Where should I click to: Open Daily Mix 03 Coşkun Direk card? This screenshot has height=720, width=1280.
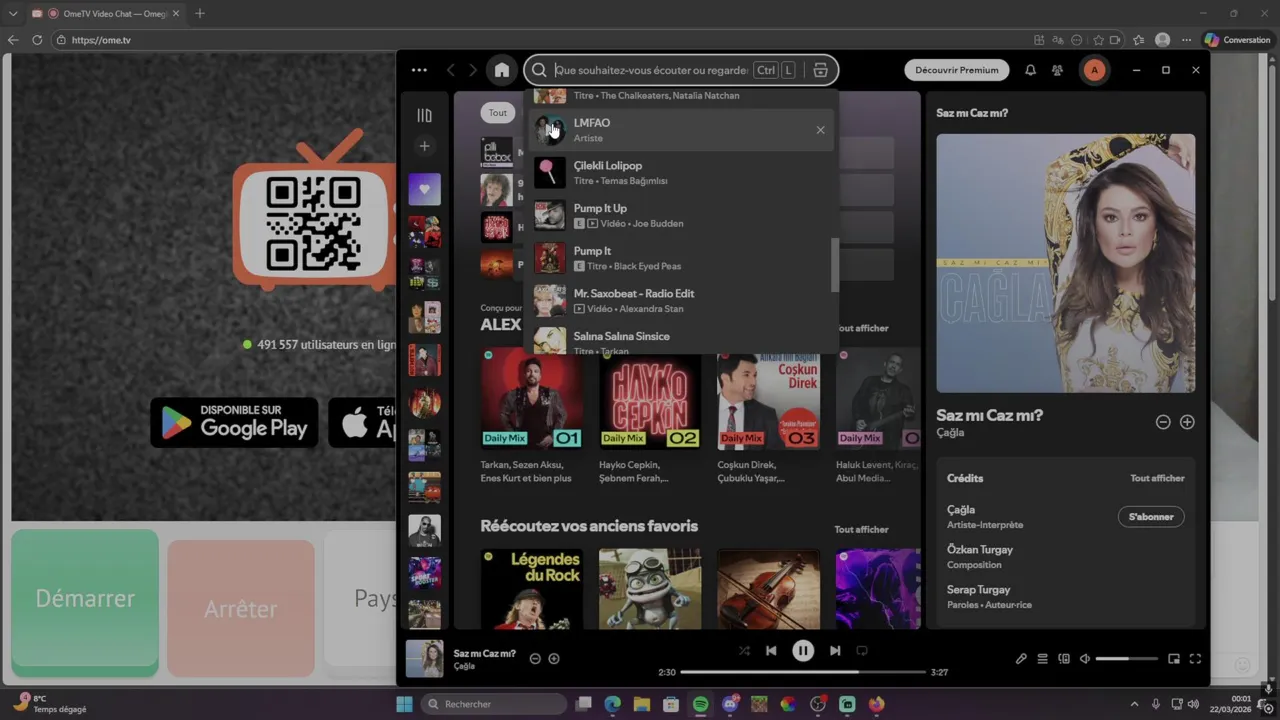pos(768,417)
